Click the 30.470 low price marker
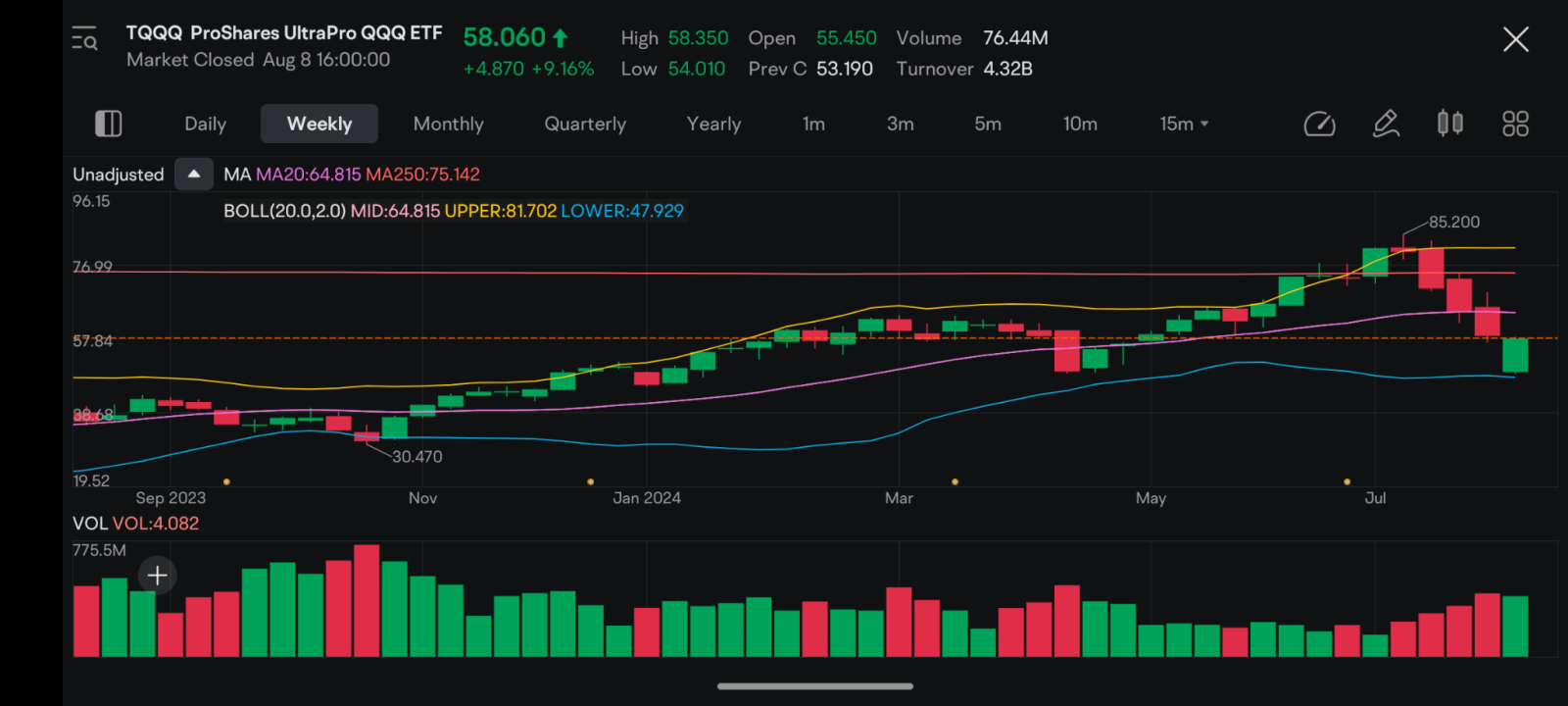 (x=417, y=457)
